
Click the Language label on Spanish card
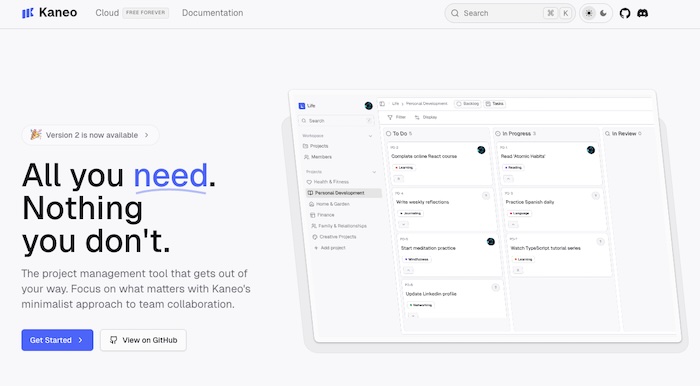pos(519,213)
